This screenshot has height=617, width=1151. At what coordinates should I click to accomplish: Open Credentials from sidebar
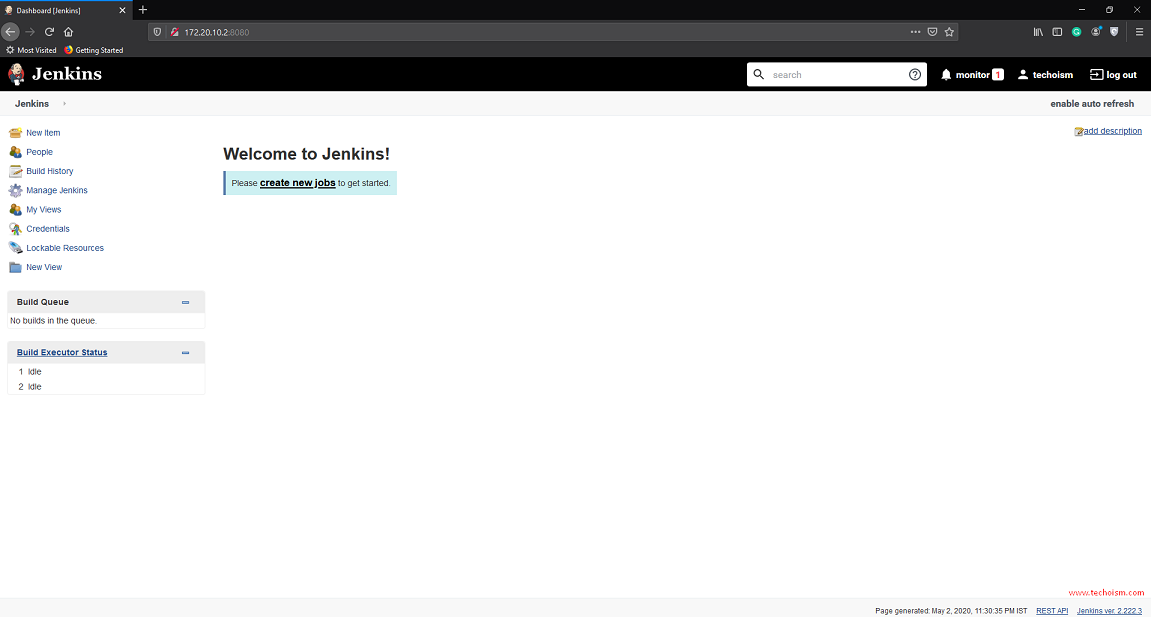tap(48, 229)
